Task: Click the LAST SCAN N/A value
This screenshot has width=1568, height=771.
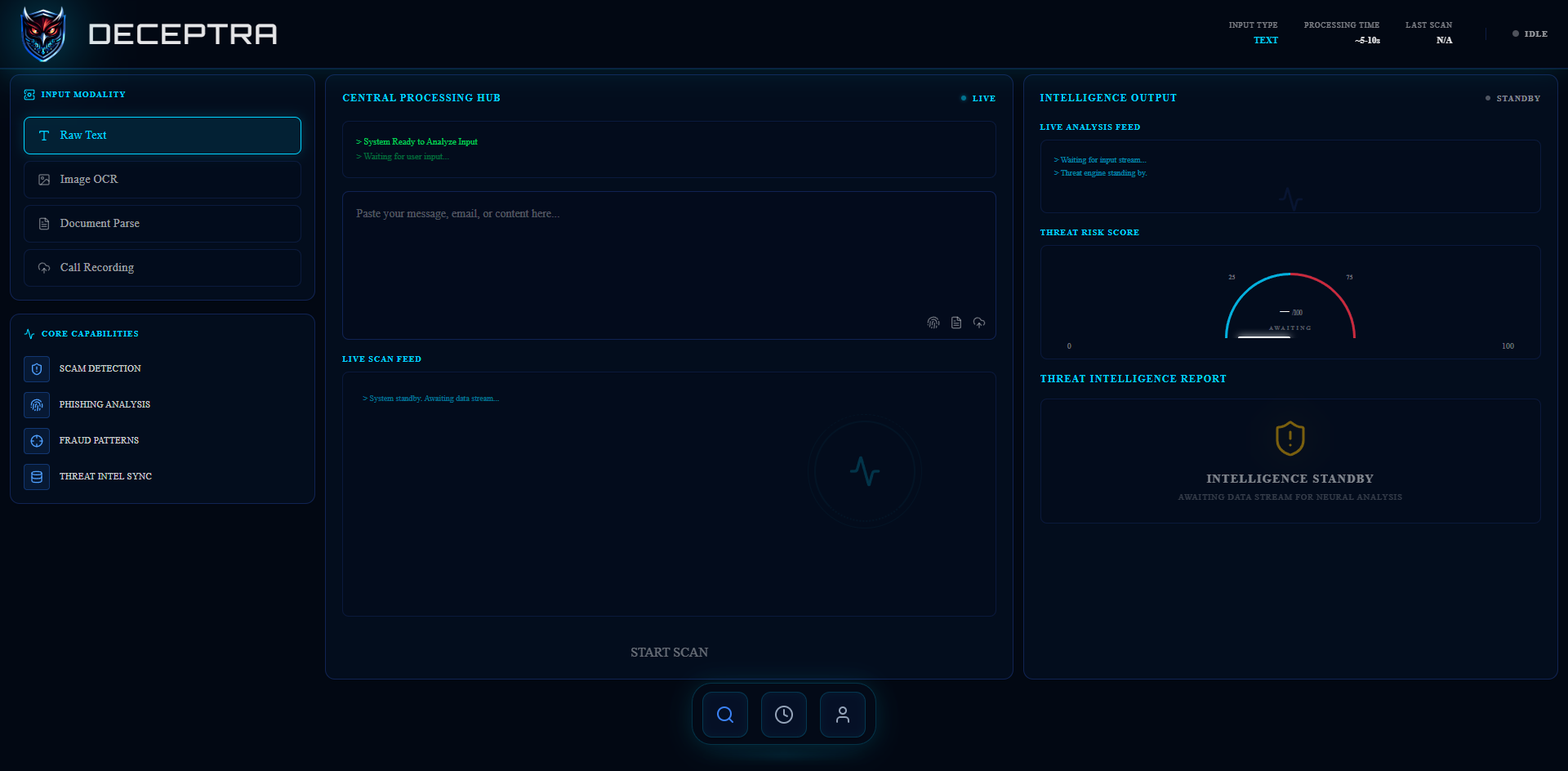Action: click(1444, 40)
